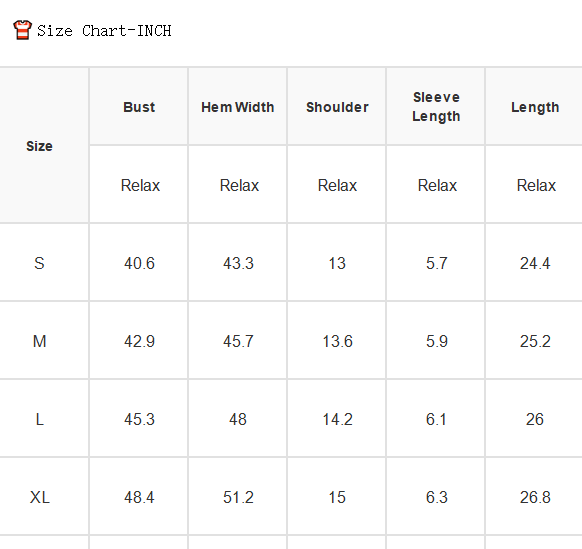Select the XL size row label
Image resolution: width=582 pixels, height=549 pixels.
coord(39,497)
